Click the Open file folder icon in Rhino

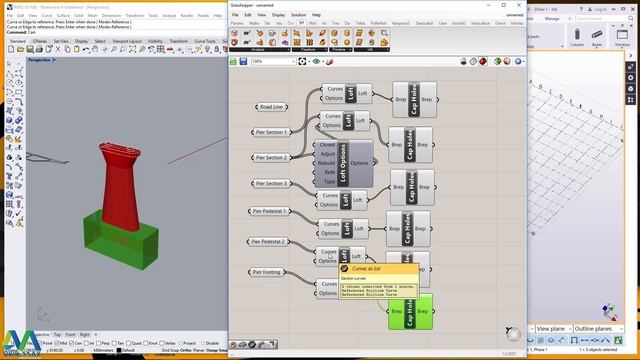click(x=20, y=49)
